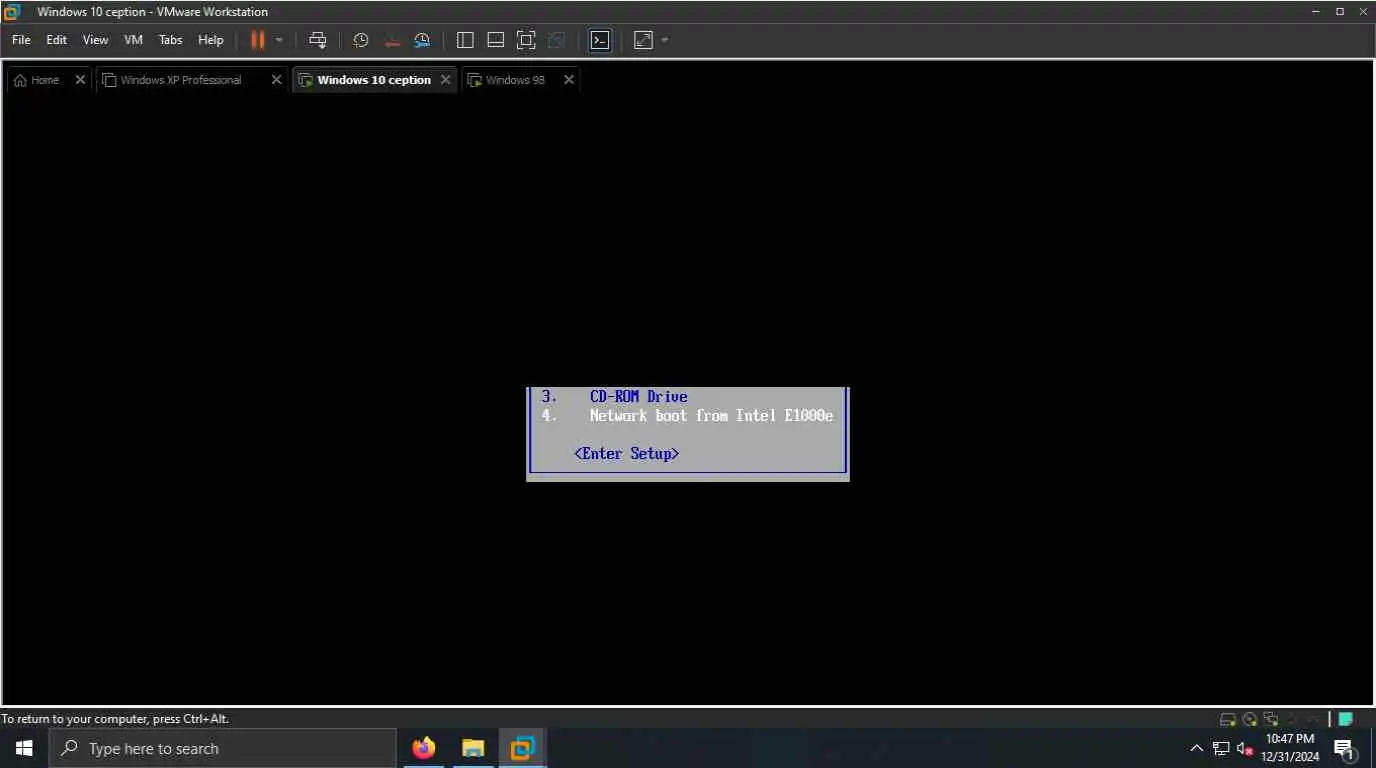The width and height of the screenshot is (1376, 768).
Task: Open Firefox from the taskbar
Action: click(424, 748)
